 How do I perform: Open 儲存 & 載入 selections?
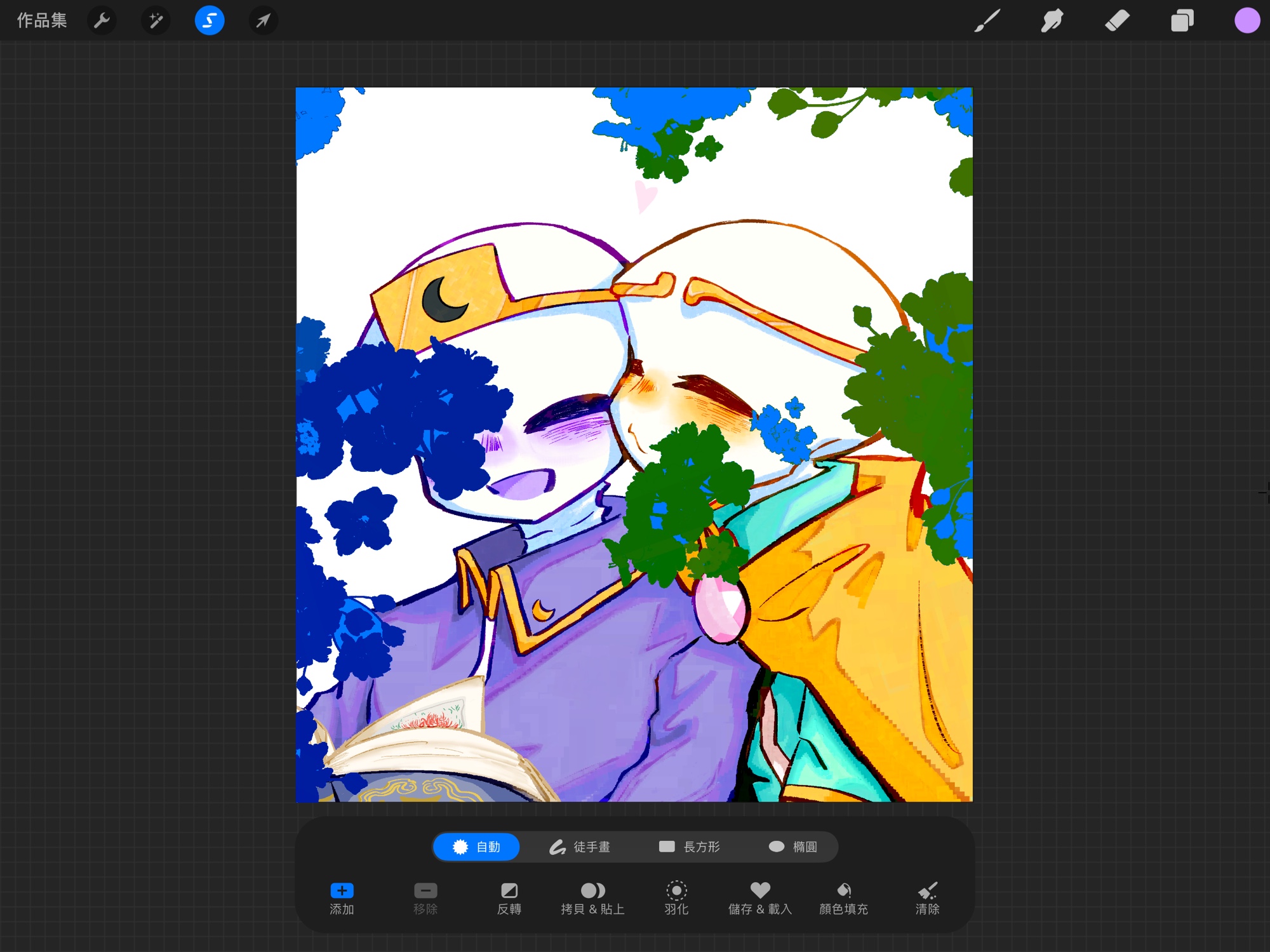click(x=759, y=897)
